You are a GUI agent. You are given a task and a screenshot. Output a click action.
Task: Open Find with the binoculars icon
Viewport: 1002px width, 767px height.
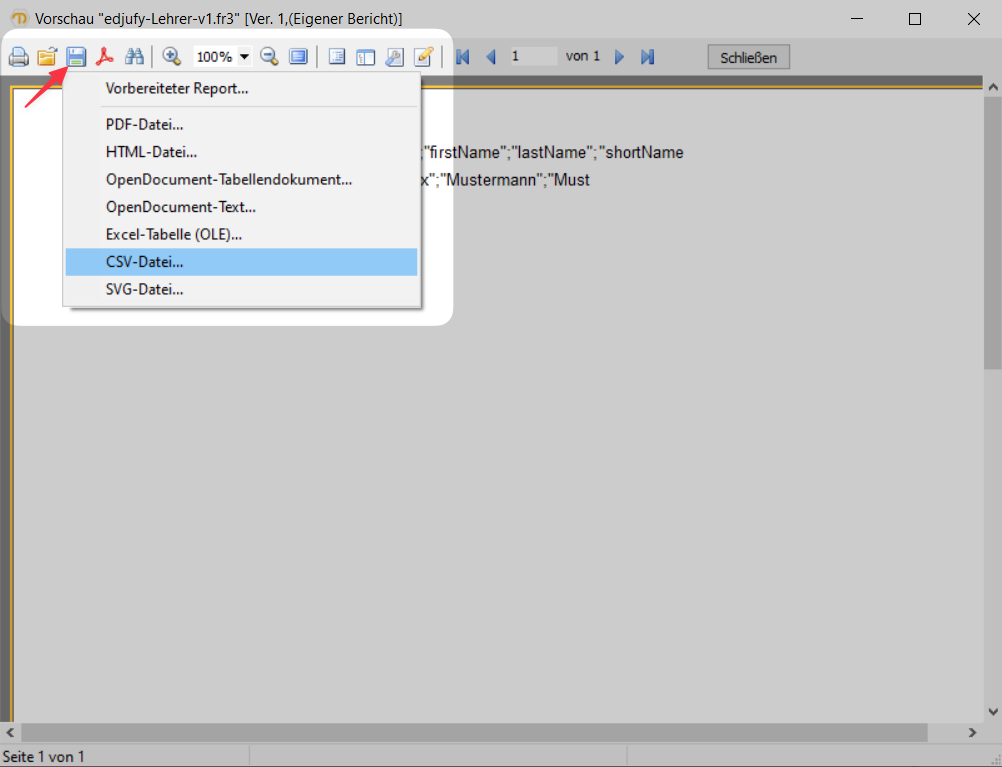pyautogui.click(x=134, y=56)
